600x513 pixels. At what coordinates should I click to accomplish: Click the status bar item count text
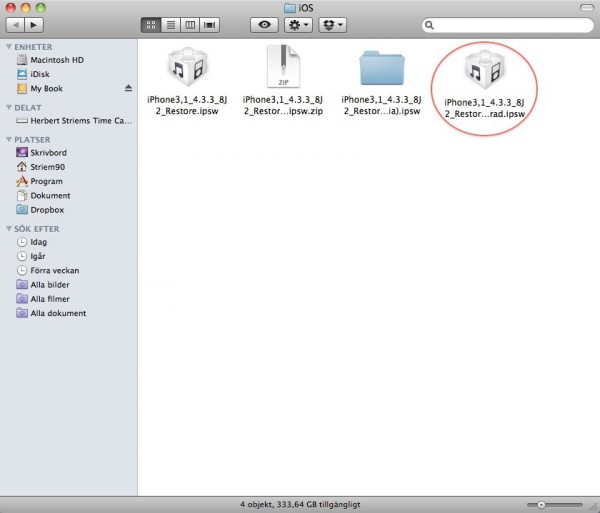[300, 505]
